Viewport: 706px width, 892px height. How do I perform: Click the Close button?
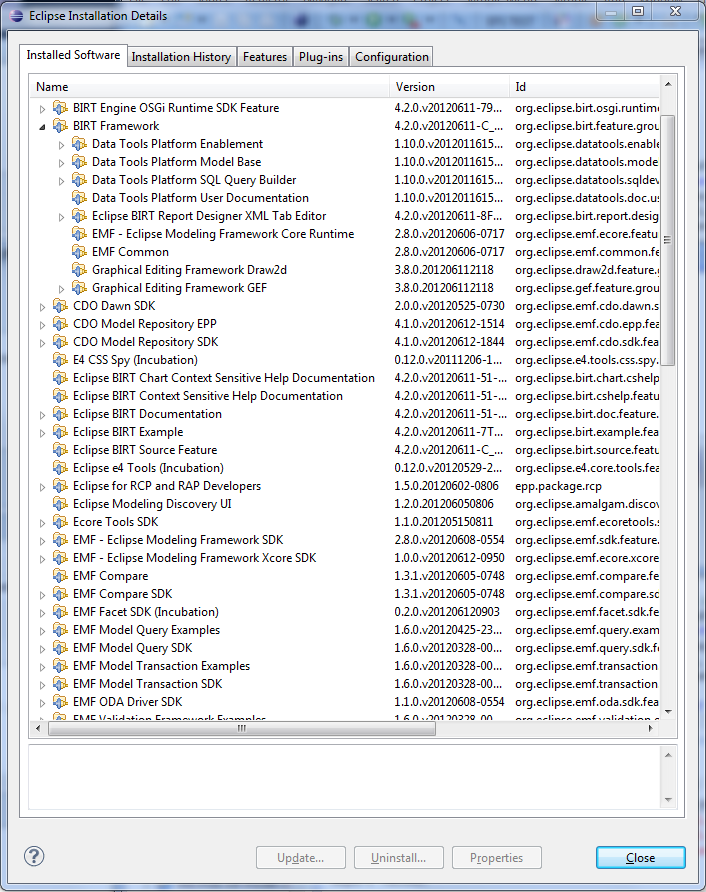coord(641,857)
